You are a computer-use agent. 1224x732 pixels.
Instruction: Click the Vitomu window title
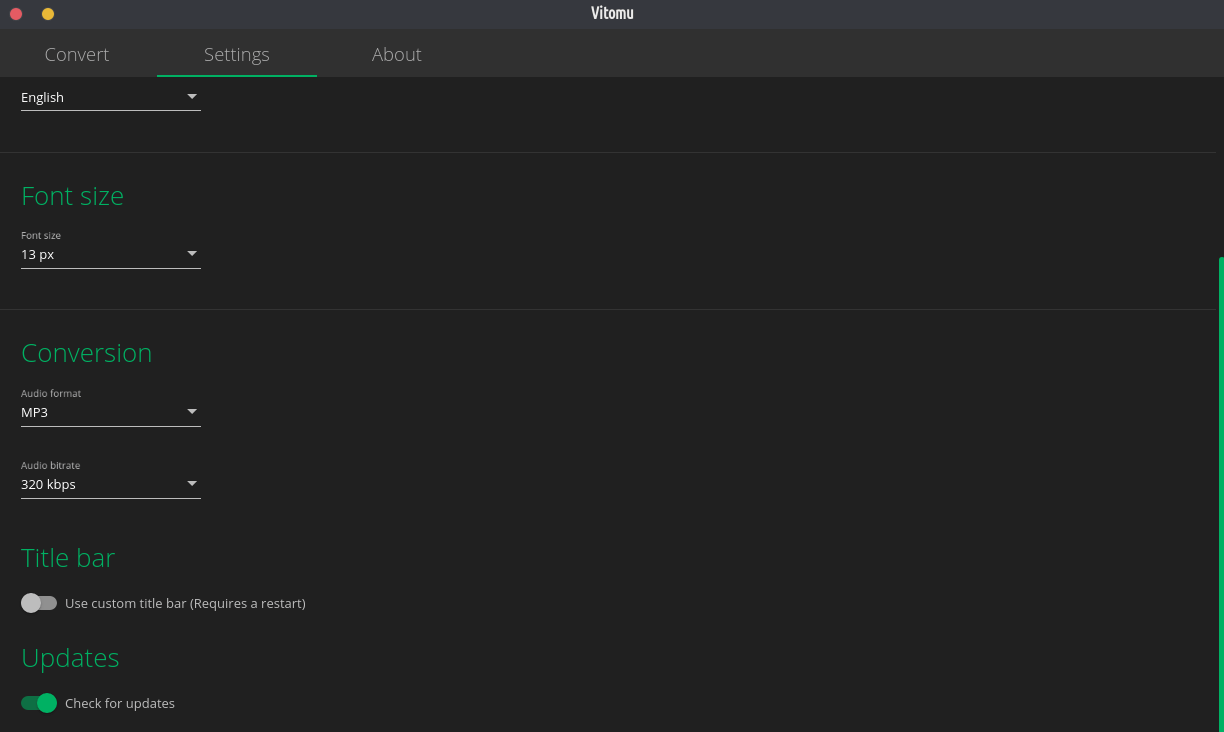click(x=612, y=14)
